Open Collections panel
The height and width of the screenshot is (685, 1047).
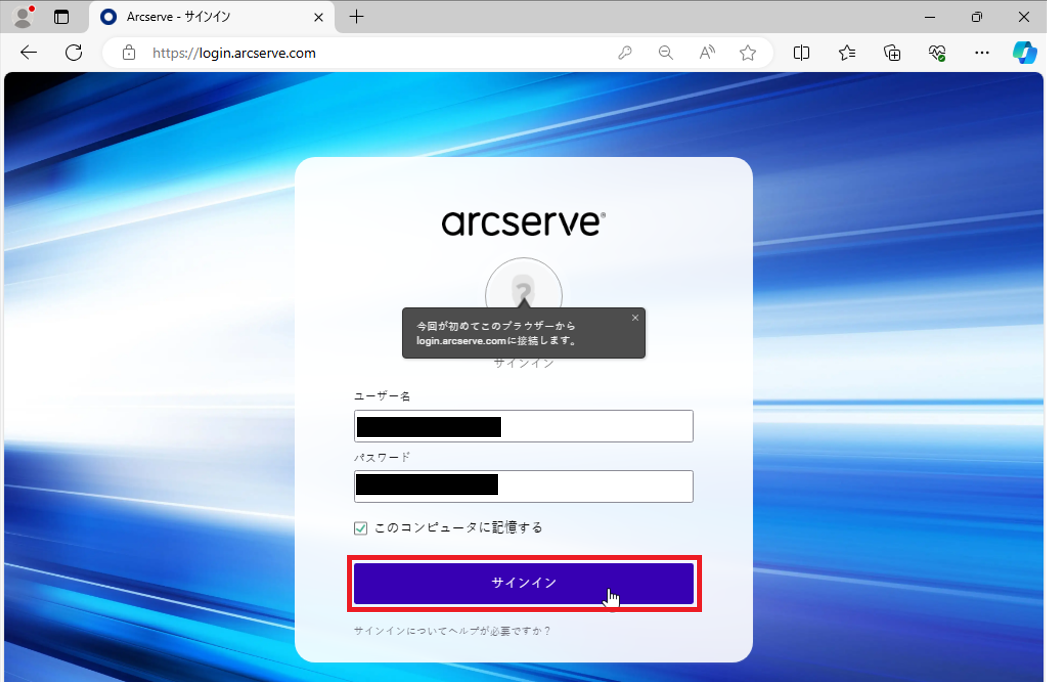tap(892, 53)
